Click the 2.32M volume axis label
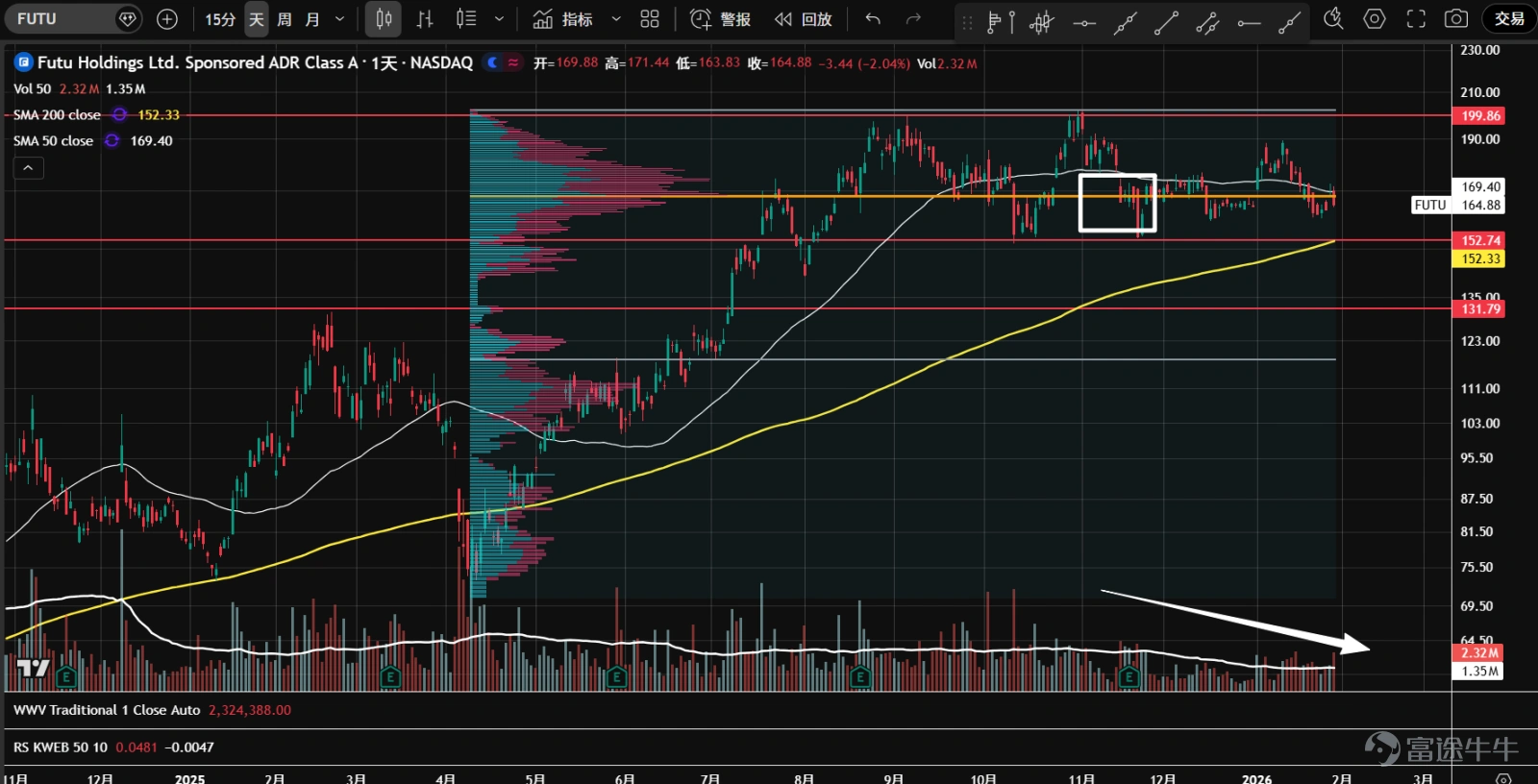This screenshot has height=784, width=1538. click(x=1480, y=652)
